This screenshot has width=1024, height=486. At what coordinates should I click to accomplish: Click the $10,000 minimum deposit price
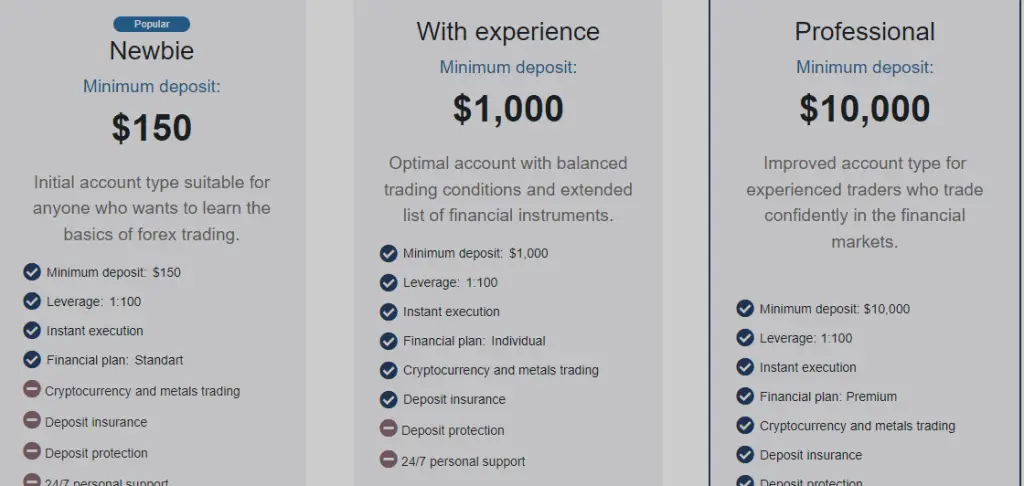(x=865, y=109)
